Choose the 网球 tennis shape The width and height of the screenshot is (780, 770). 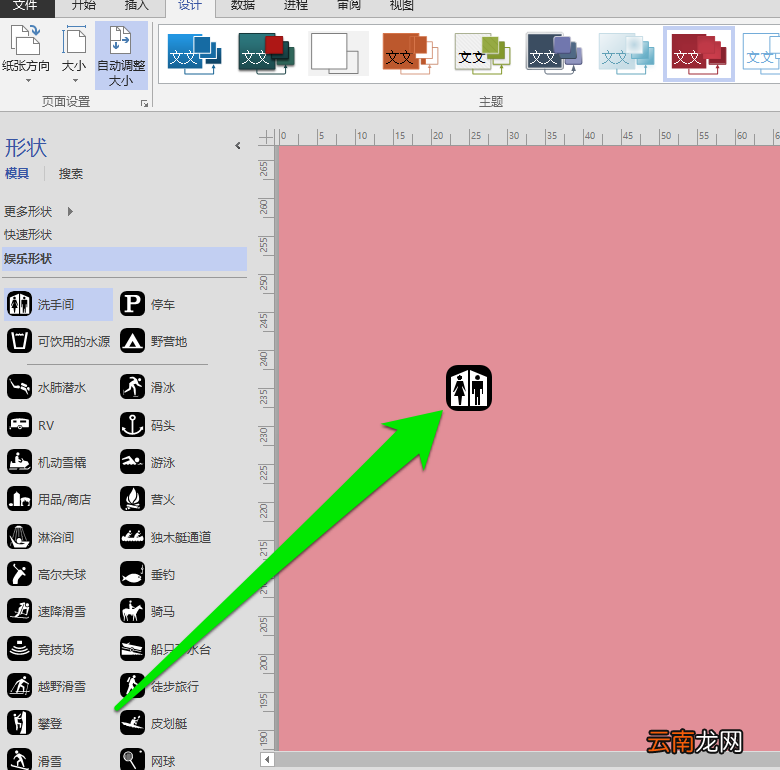[x=148, y=760]
